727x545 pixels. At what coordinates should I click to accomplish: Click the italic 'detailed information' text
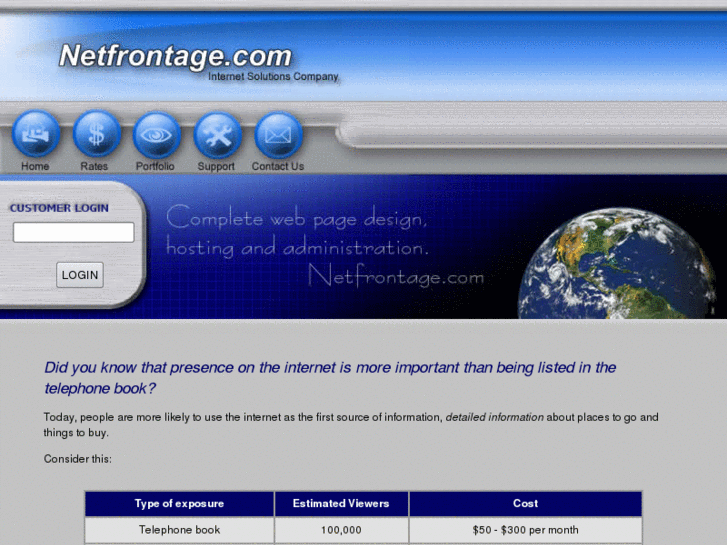click(495, 417)
